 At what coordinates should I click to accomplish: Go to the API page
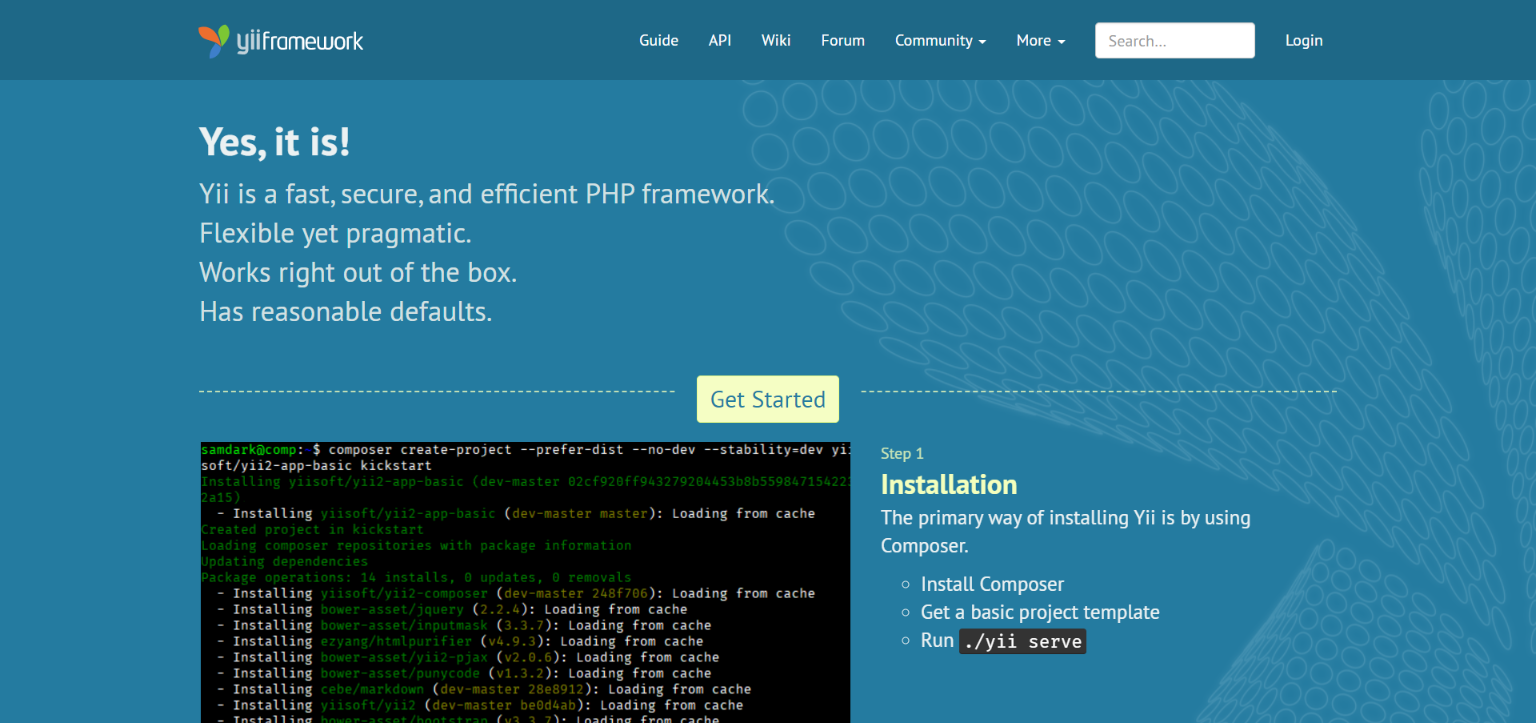click(720, 41)
